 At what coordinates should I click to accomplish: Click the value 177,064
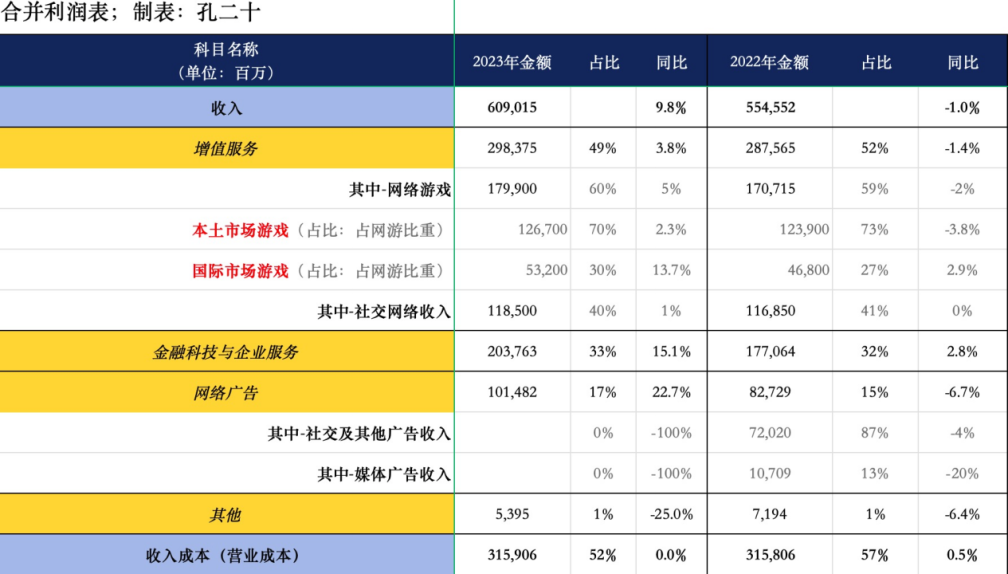[x=770, y=352]
